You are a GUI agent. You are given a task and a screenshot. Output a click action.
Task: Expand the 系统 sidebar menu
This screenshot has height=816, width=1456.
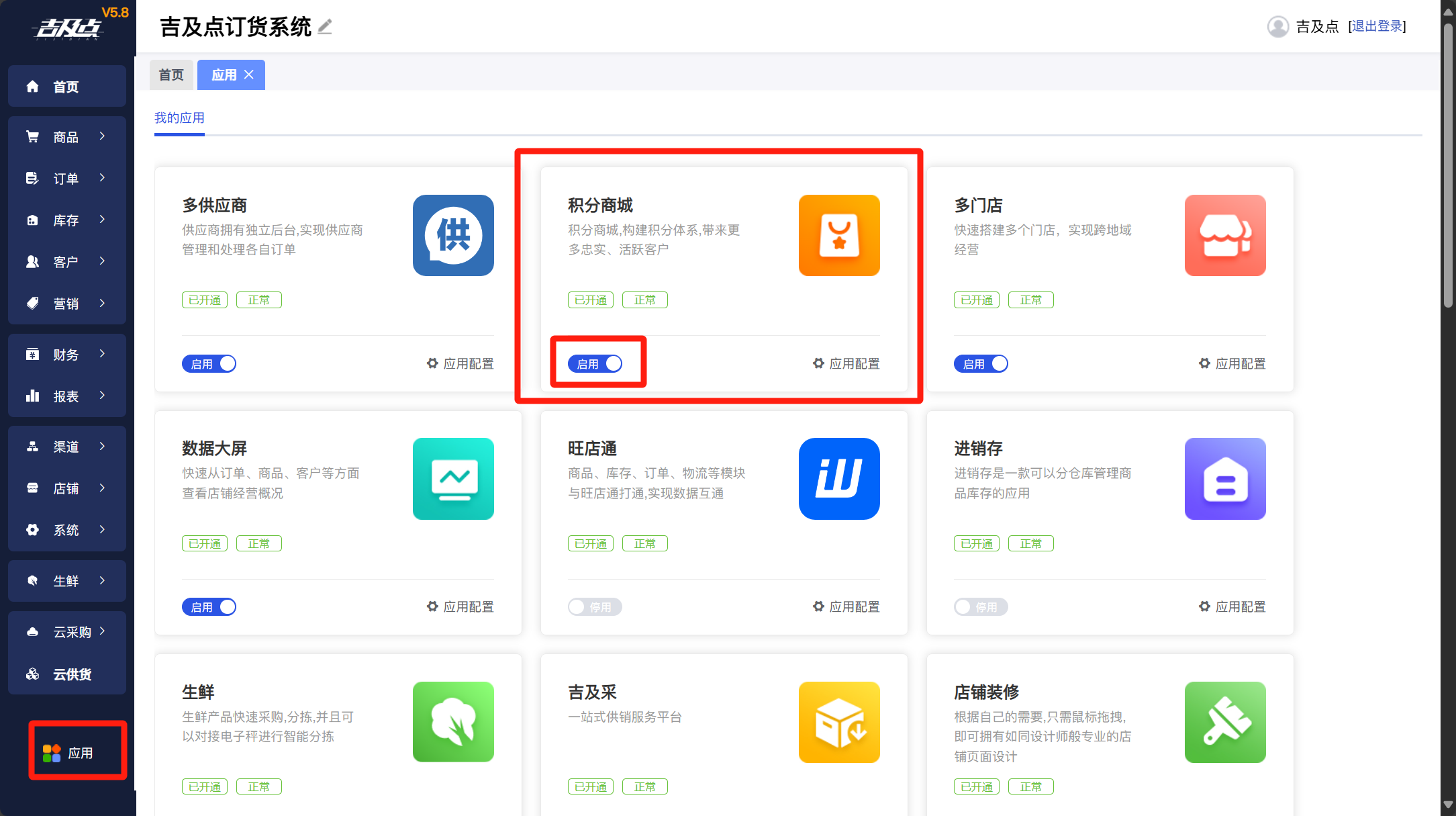click(66, 530)
